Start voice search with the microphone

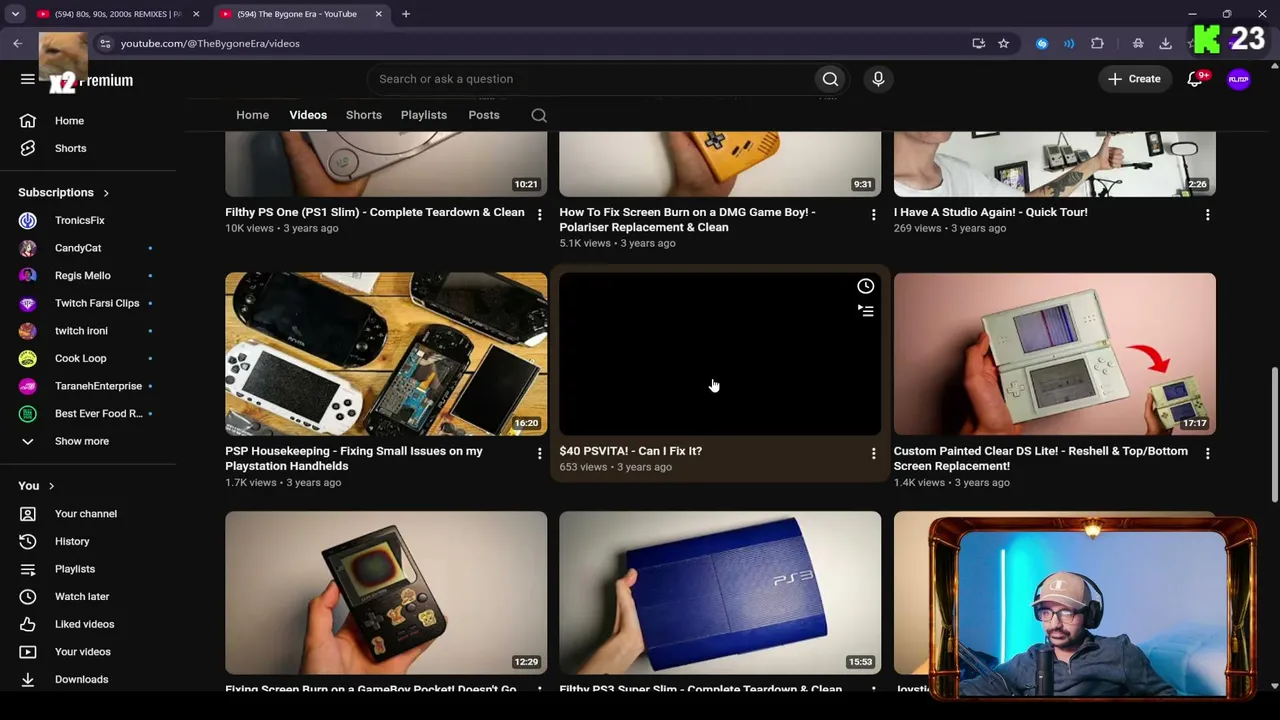[x=878, y=79]
